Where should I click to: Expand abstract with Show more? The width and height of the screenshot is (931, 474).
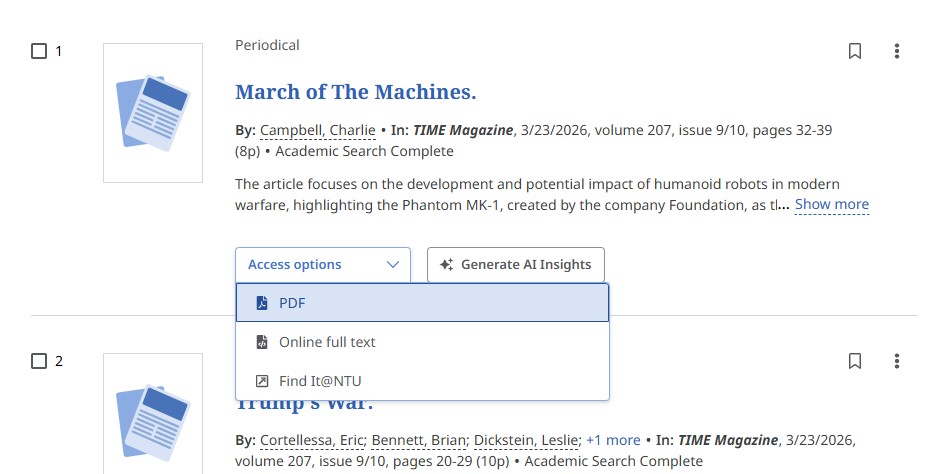tap(832, 204)
